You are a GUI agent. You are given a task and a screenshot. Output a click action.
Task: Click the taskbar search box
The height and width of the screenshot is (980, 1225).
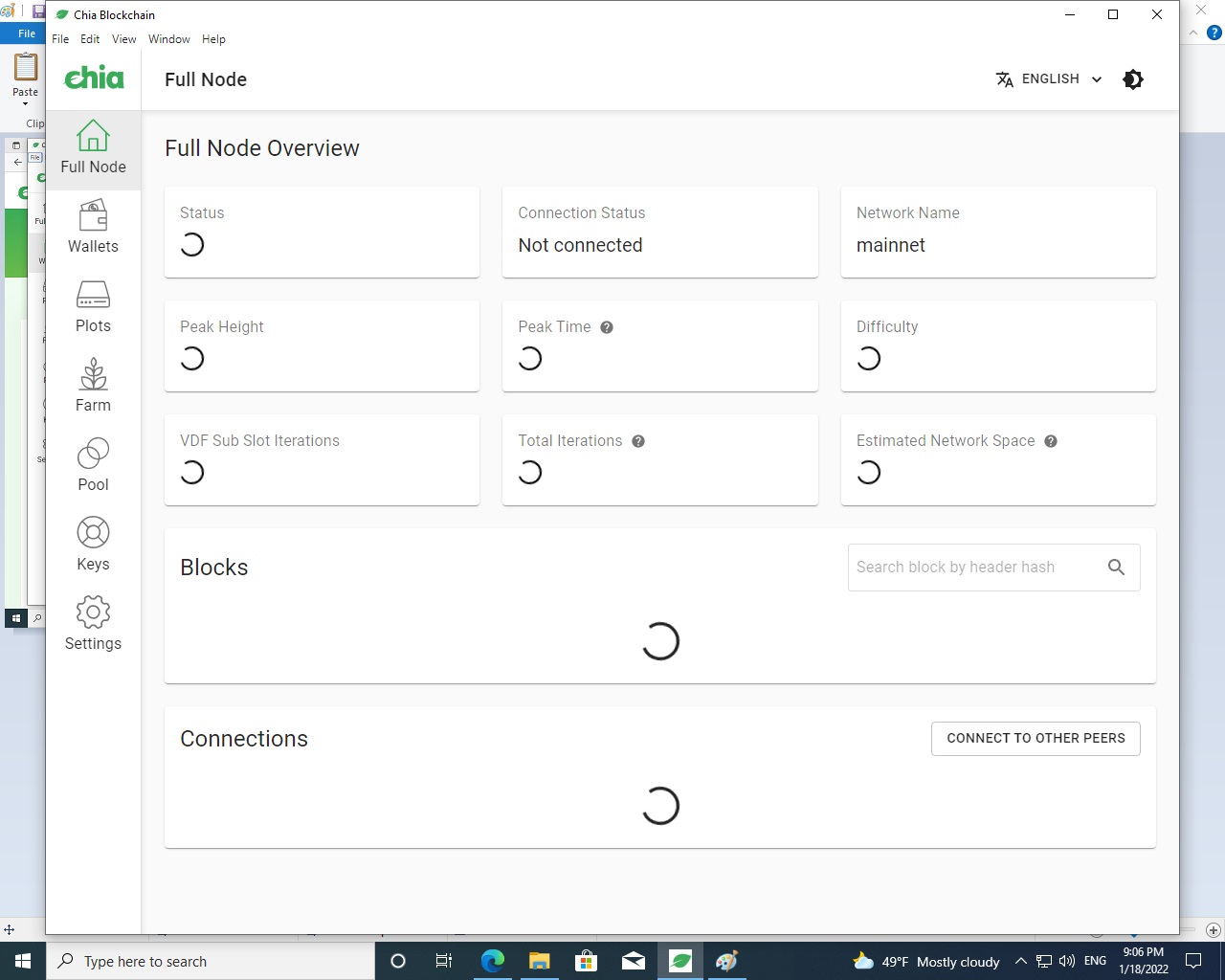pos(211,961)
